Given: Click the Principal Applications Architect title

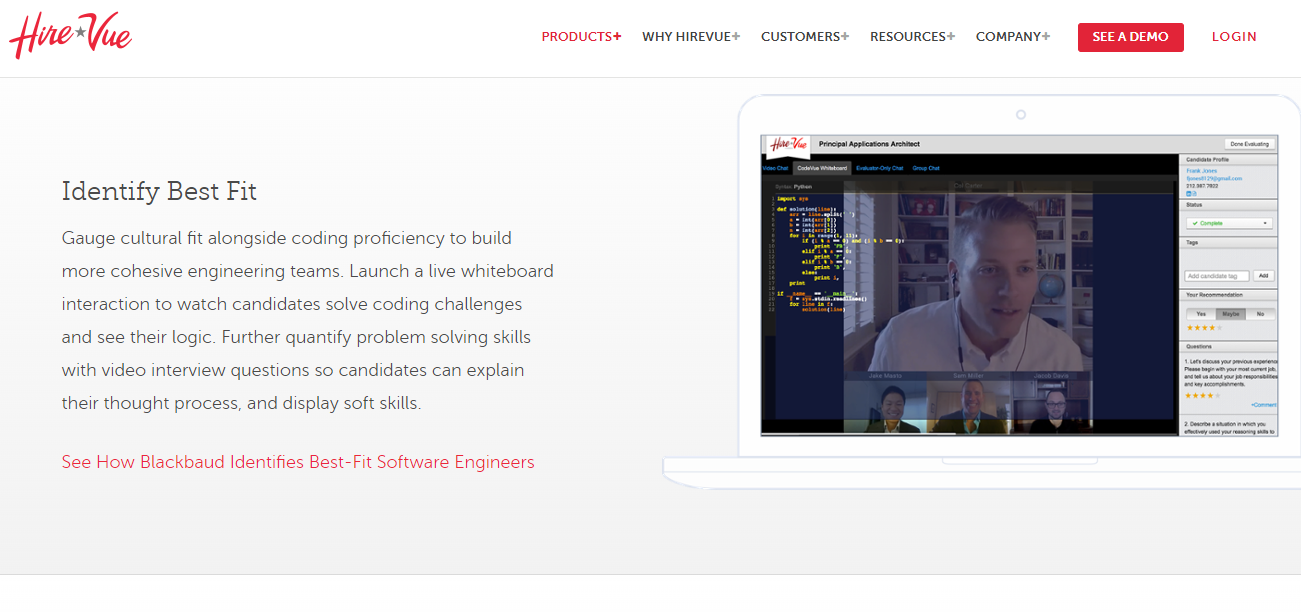Looking at the screenshot, I should coord(869,144).
